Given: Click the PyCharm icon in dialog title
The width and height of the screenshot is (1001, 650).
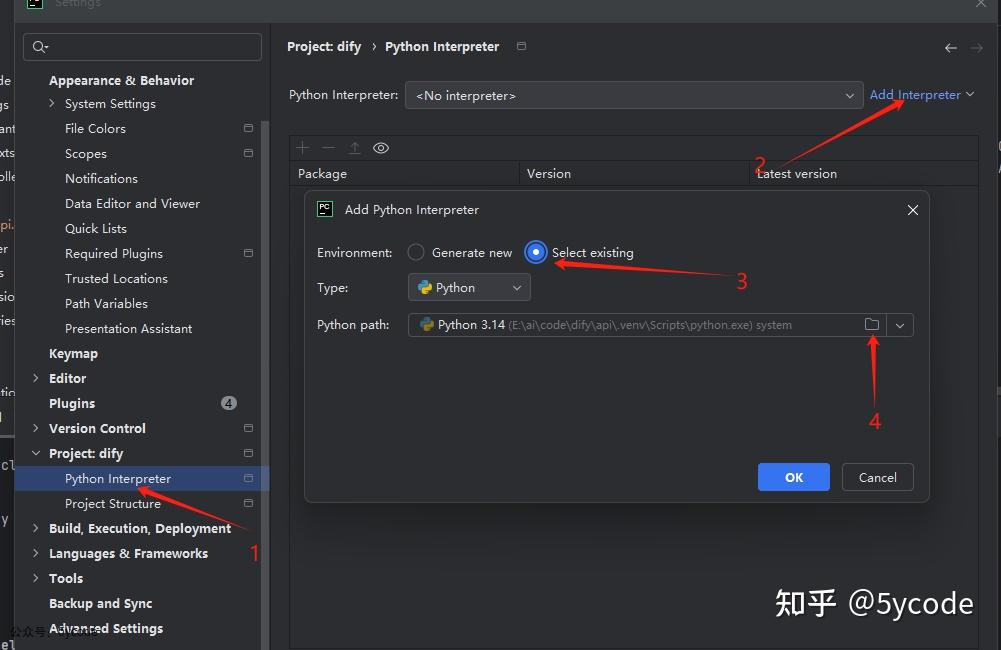Looking at the screenshot, I should pos(325,209).
